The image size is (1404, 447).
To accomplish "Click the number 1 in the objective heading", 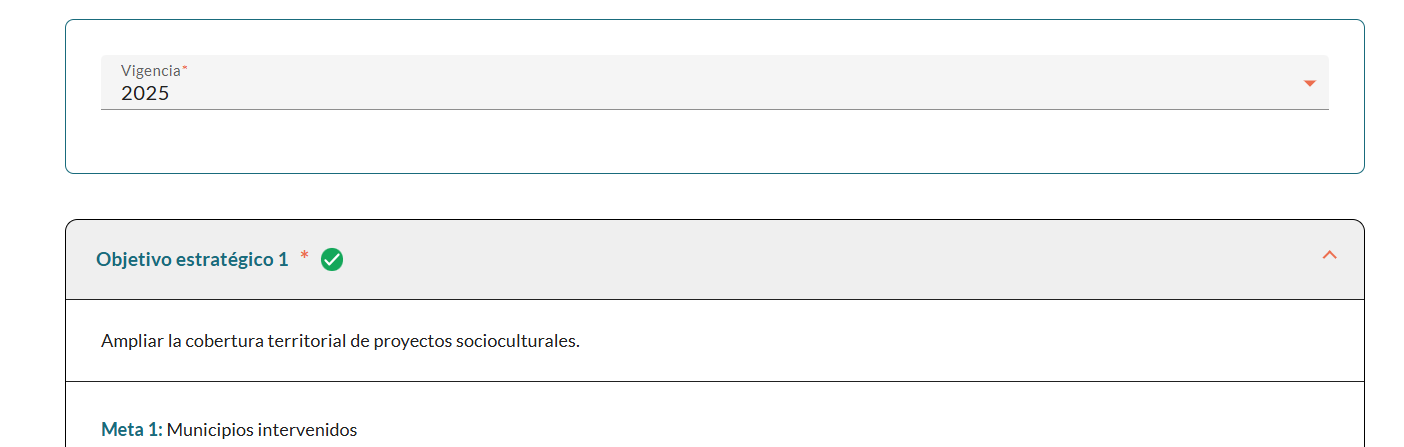I will click(283, 260).
